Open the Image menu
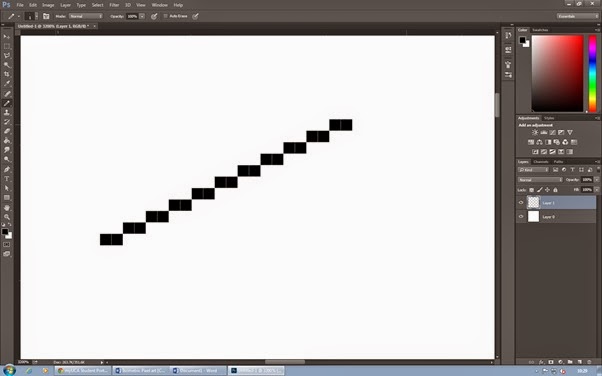Viewport: 602px width, 376px height. point(48,5)
